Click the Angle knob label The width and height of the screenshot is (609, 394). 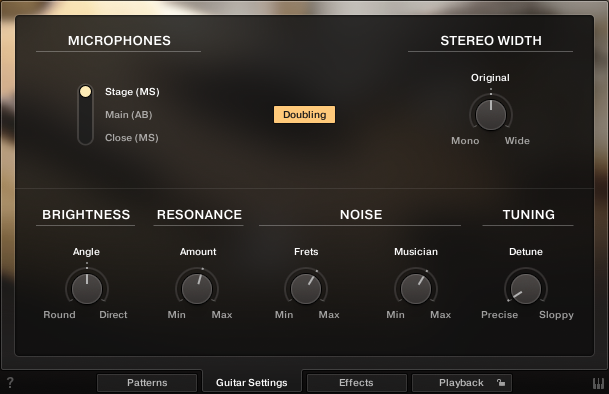[x=86, y=252]
